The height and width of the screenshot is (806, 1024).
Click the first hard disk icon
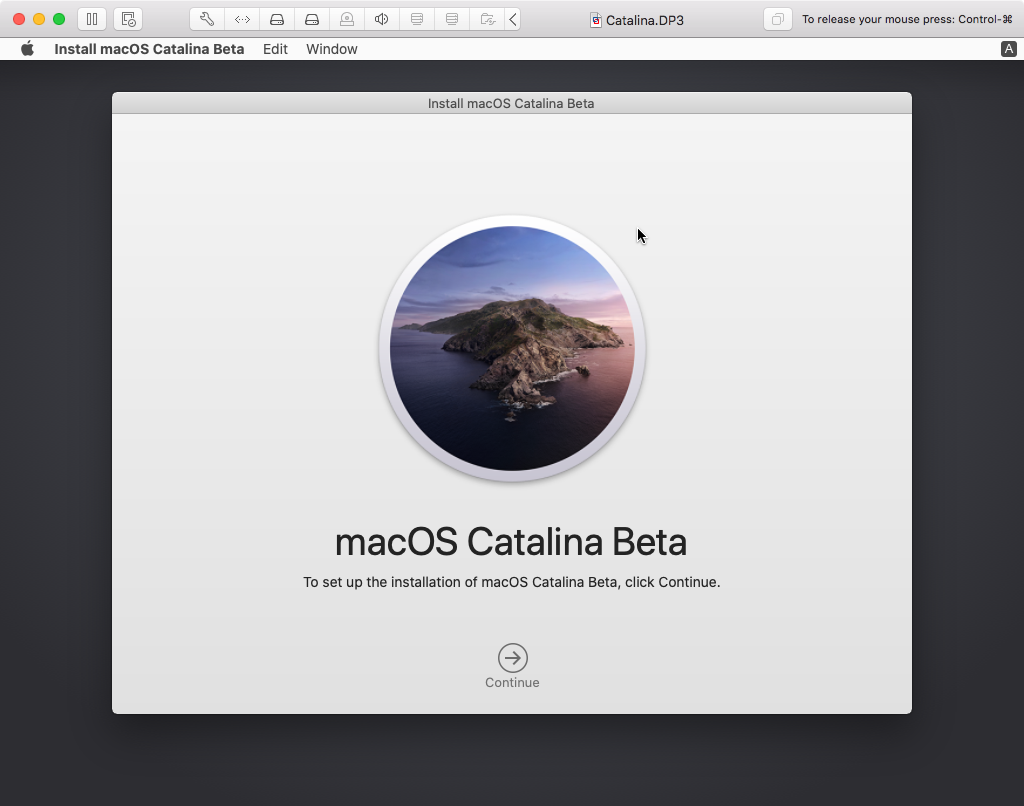pyautogui.click(x=277, y=19)
